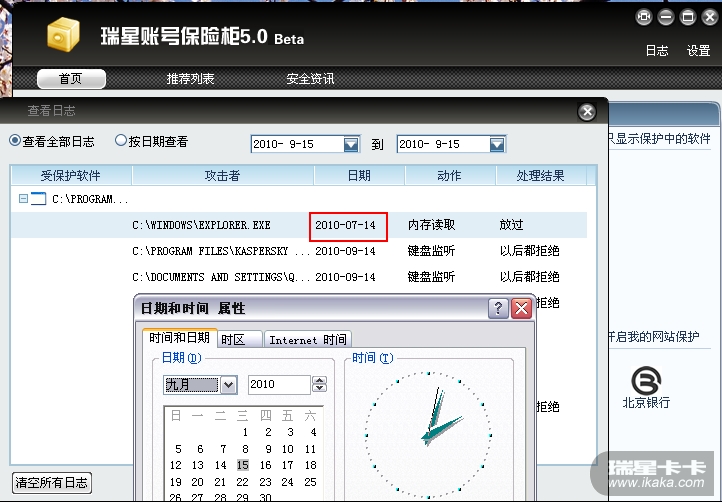Sort by 动作 column header
This screenshot has height=502, width=722.
pos(450,175)
